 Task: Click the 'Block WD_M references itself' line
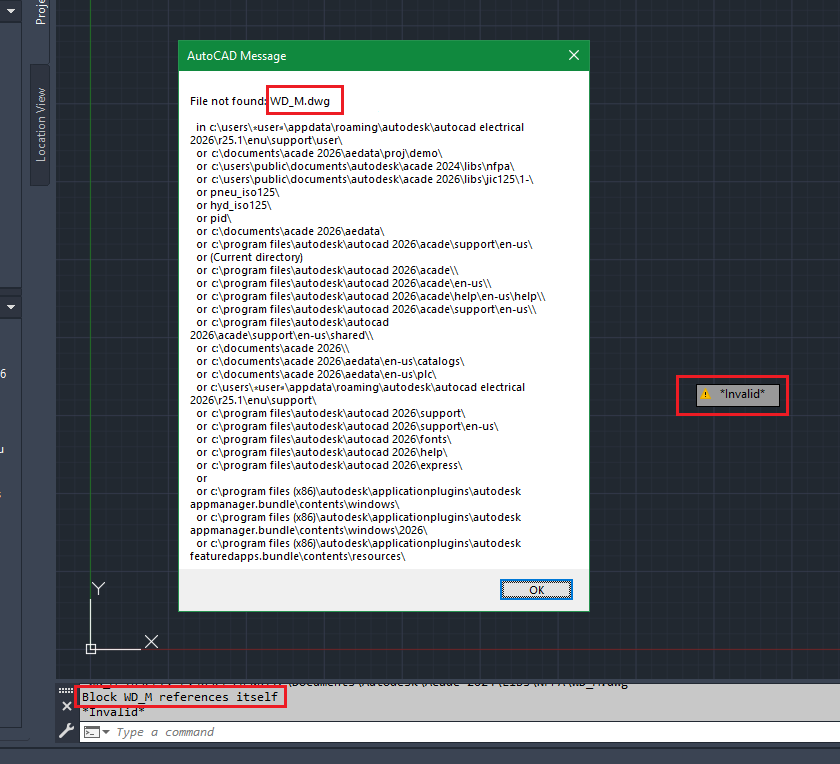point(180,696)
